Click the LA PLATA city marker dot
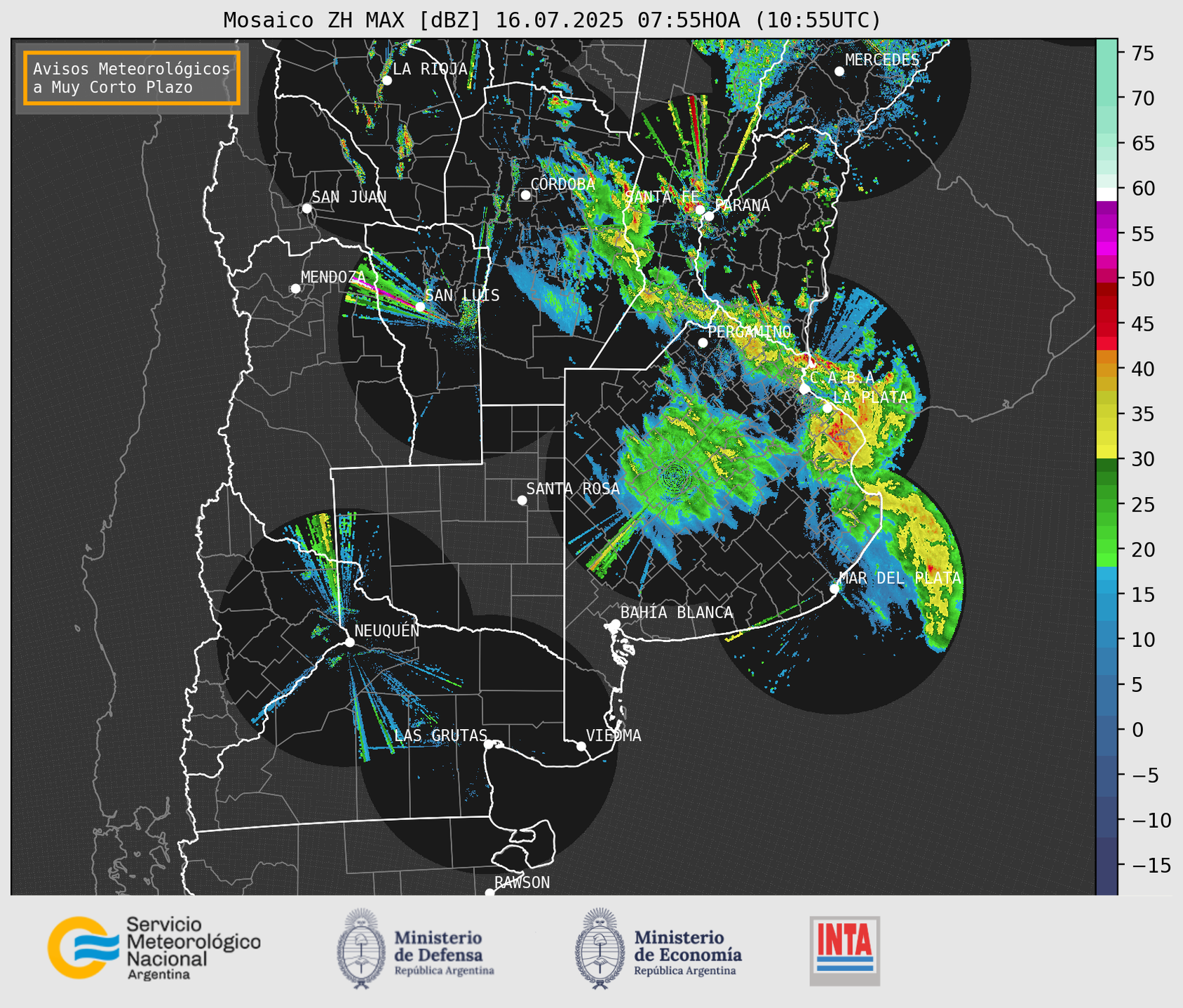Screen dimensions: 1183x1008 tap(827, 408)
